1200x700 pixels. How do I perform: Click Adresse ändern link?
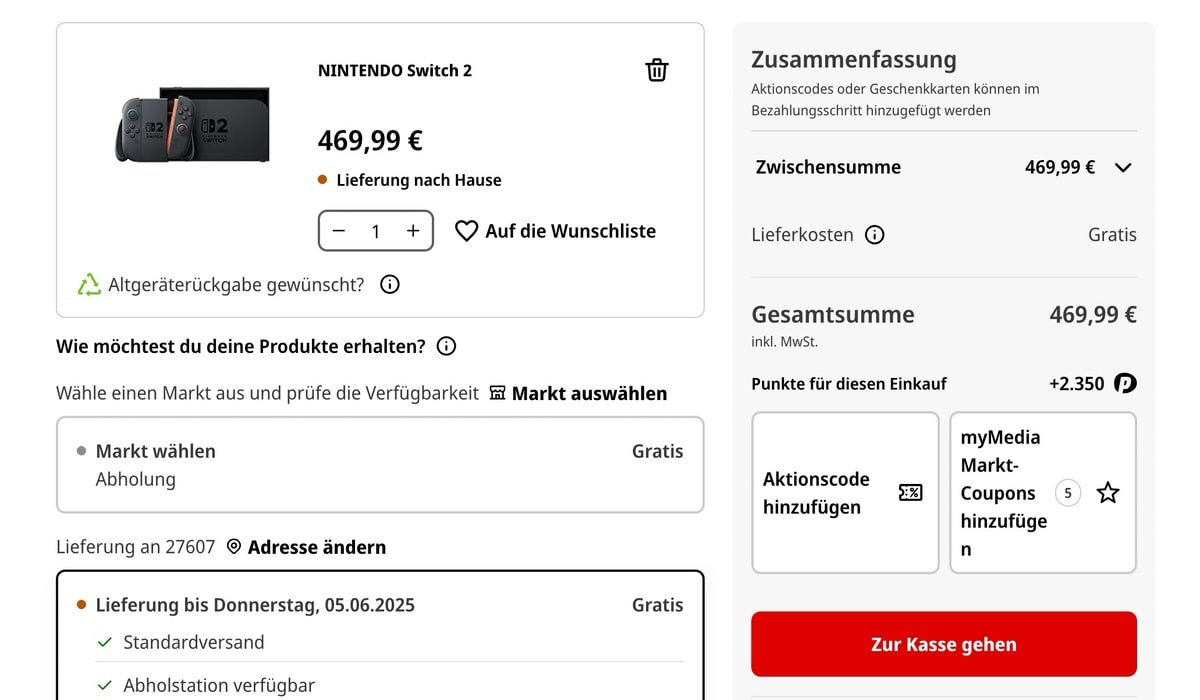(x=316, y=547)
